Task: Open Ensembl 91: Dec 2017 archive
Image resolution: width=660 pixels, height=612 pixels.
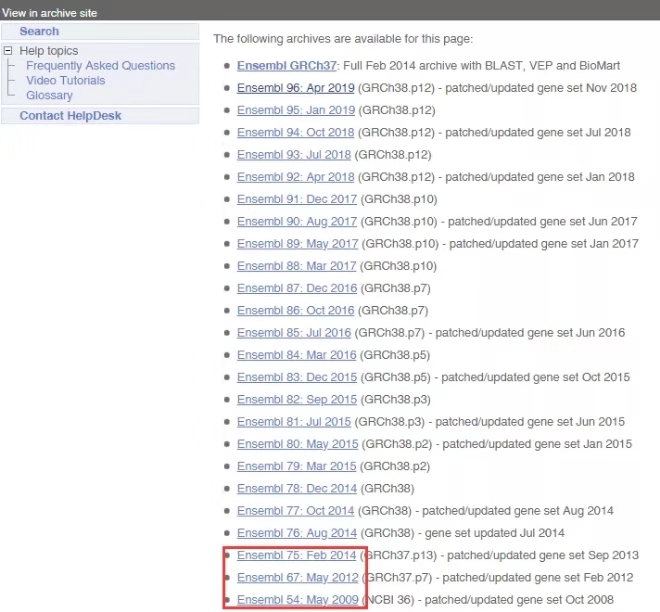Action: [297, 199]
